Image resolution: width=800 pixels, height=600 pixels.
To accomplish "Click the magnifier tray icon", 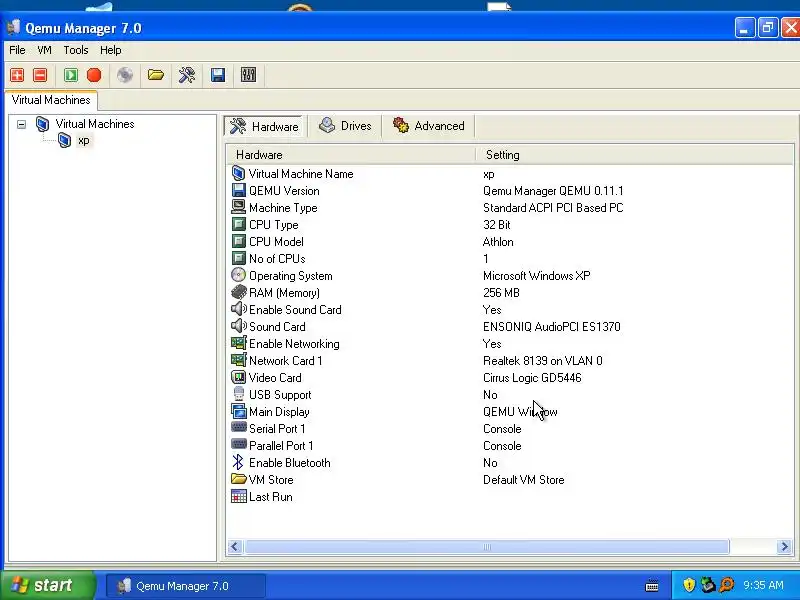I will (727, 585).
